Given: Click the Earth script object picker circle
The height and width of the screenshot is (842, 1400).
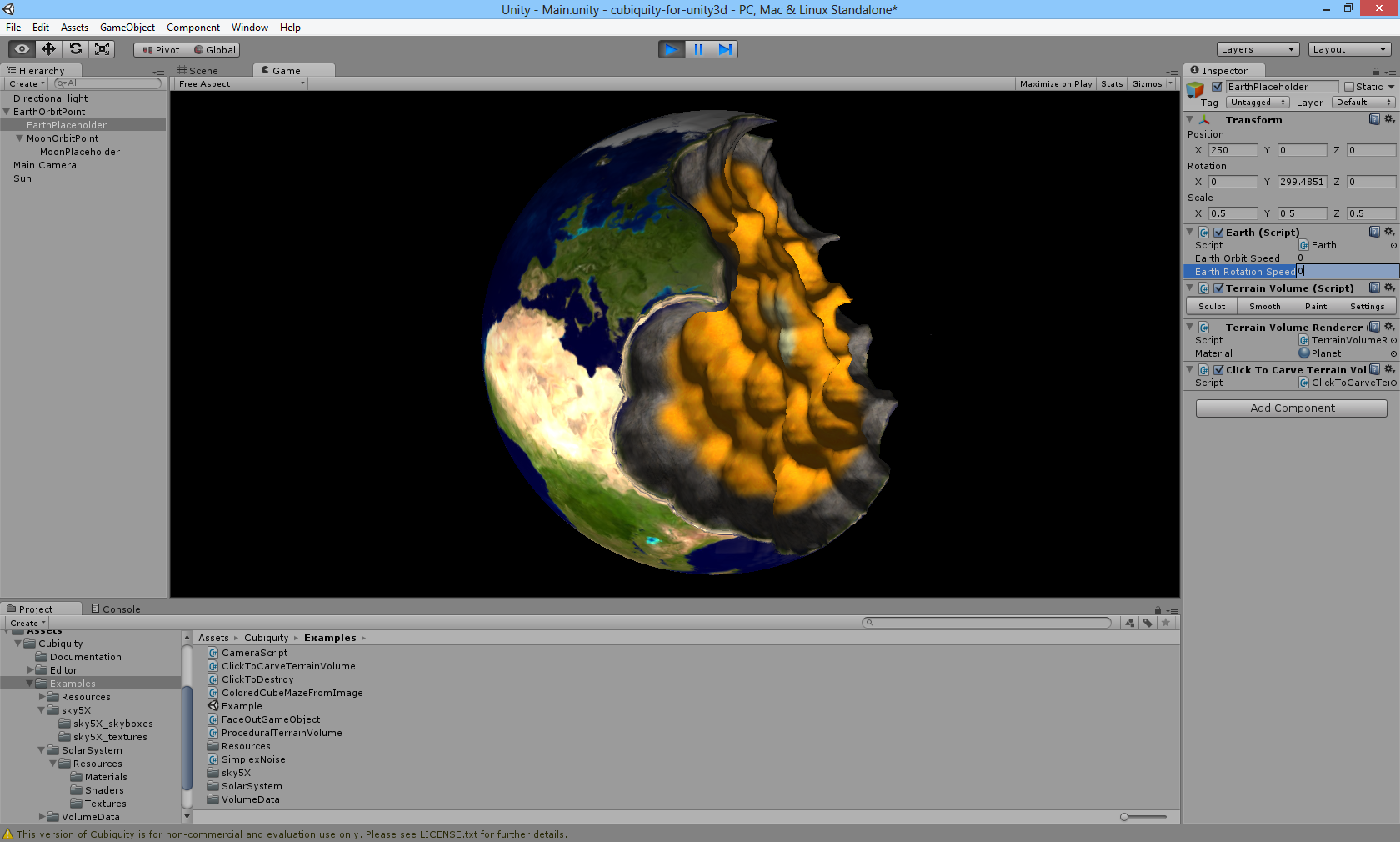Looking at the screenshot, I should coord(1393,245).
